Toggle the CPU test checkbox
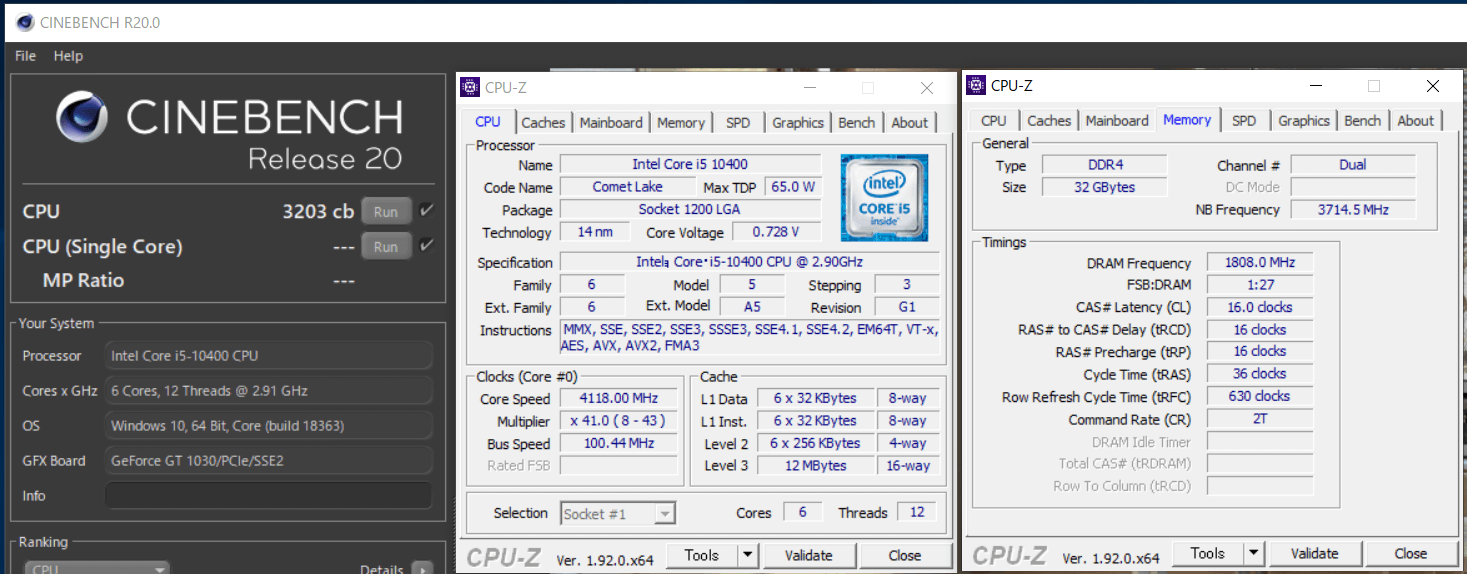1467x574 pixels. [x=427, y=211]
